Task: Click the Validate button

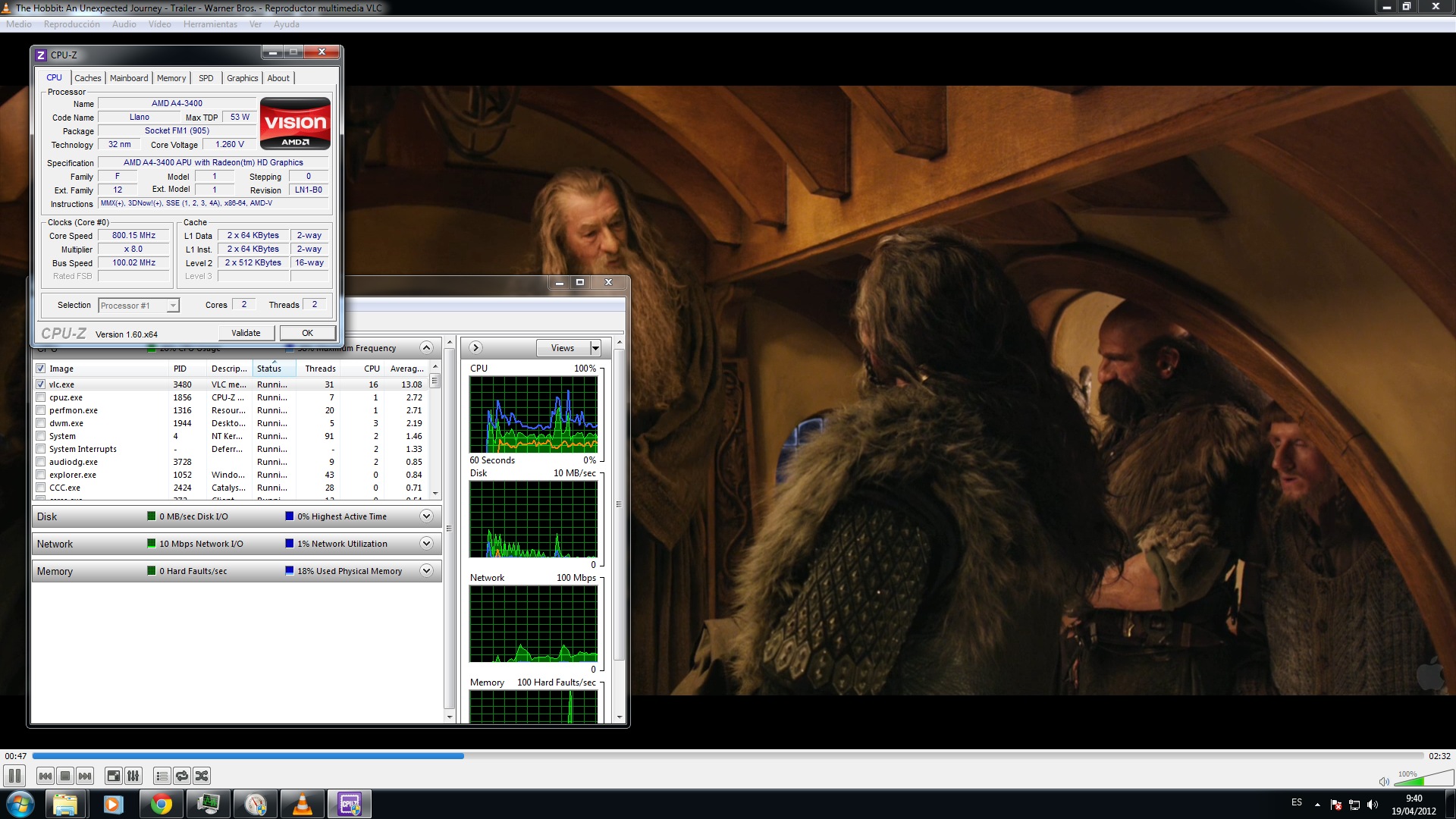Action: [246, 333]
